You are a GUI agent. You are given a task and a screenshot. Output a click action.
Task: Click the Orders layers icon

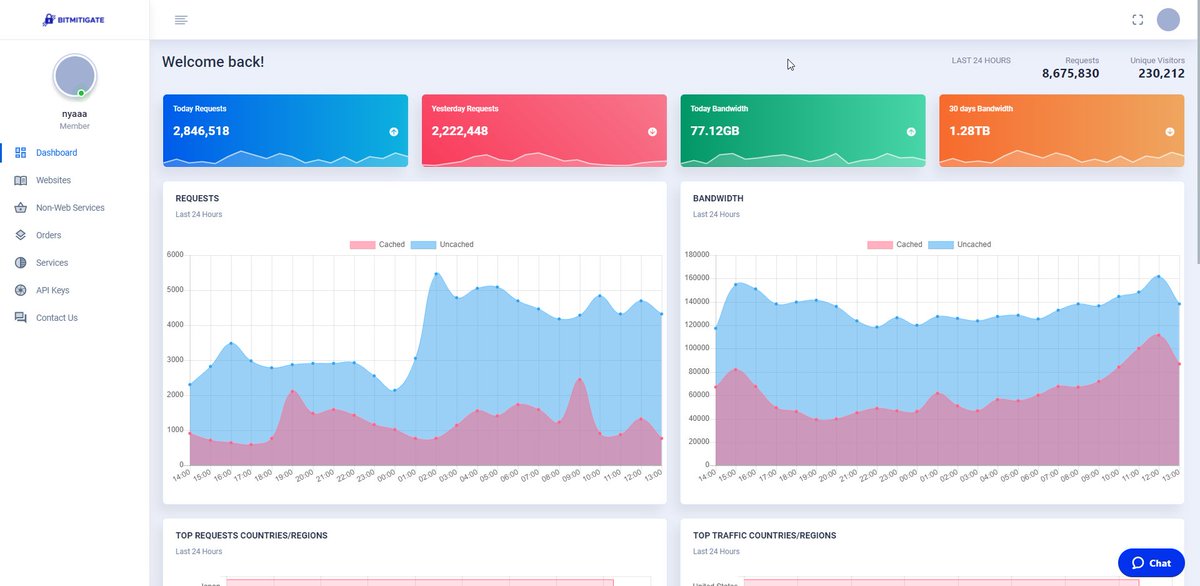pyautogui.click(x=21, y=235)
